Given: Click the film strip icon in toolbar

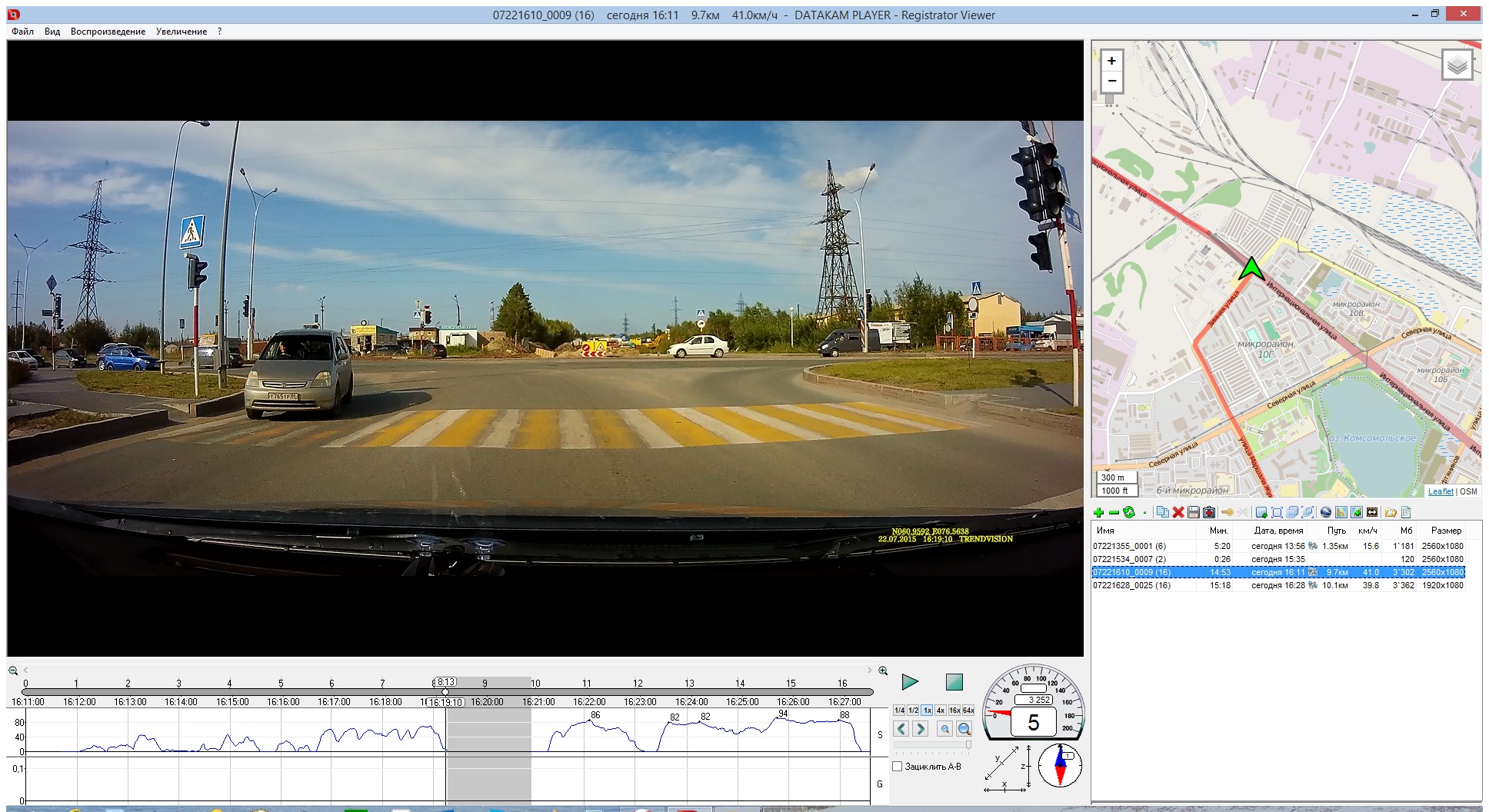Looking at the screenshot, I should (x=1372, y=513).
